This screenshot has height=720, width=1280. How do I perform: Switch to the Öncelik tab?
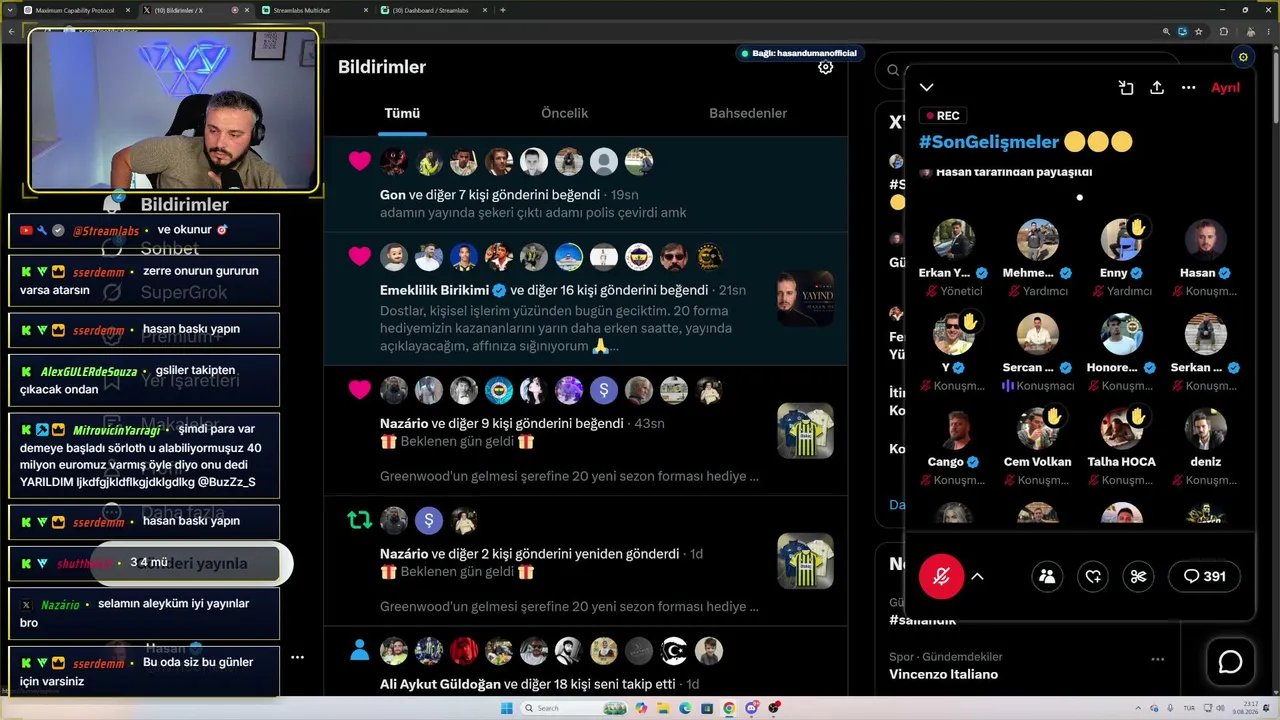[x=565, y=113]
